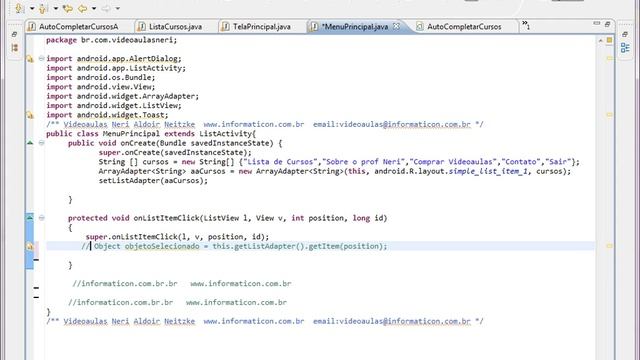640x360 pixels.
Task: Click warning marker beside objetoSelecionado line
Action: point(30,246)
